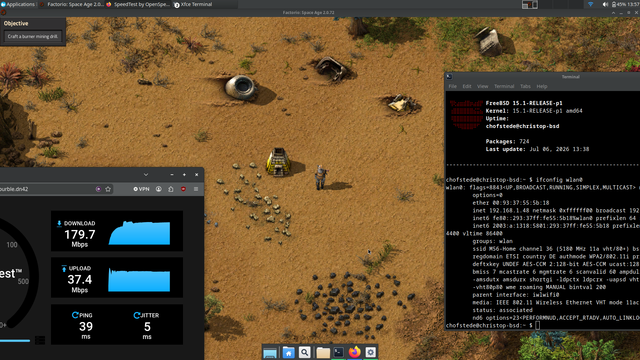Open the extensions puzzle icon in browser
The width and height of the screenshot is (640, 360).
pos(171,189)
